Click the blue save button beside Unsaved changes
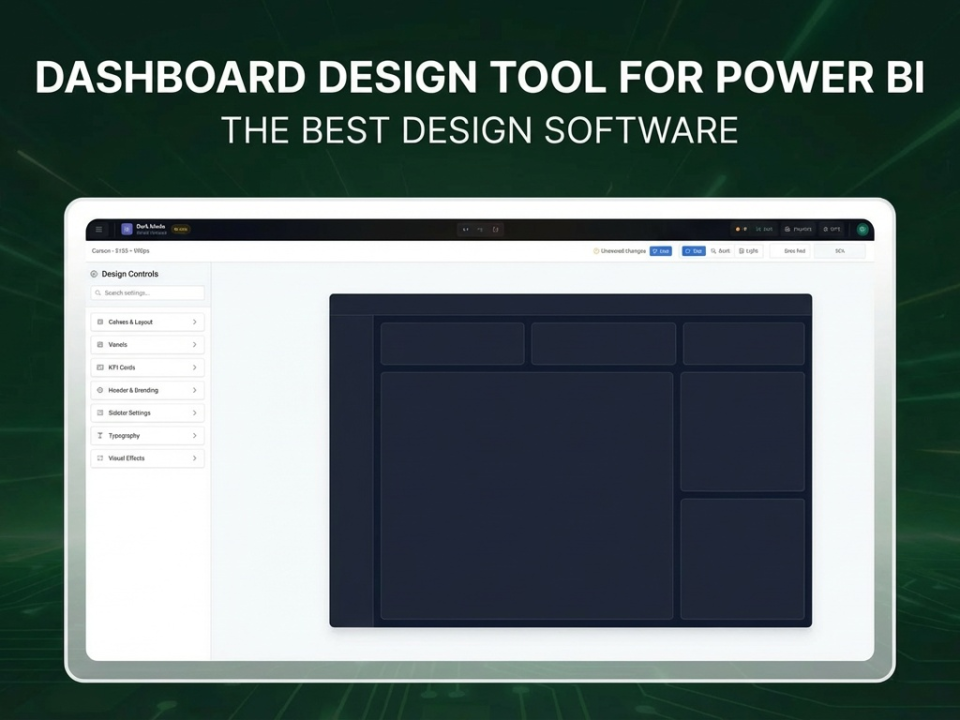 [661, 251]
